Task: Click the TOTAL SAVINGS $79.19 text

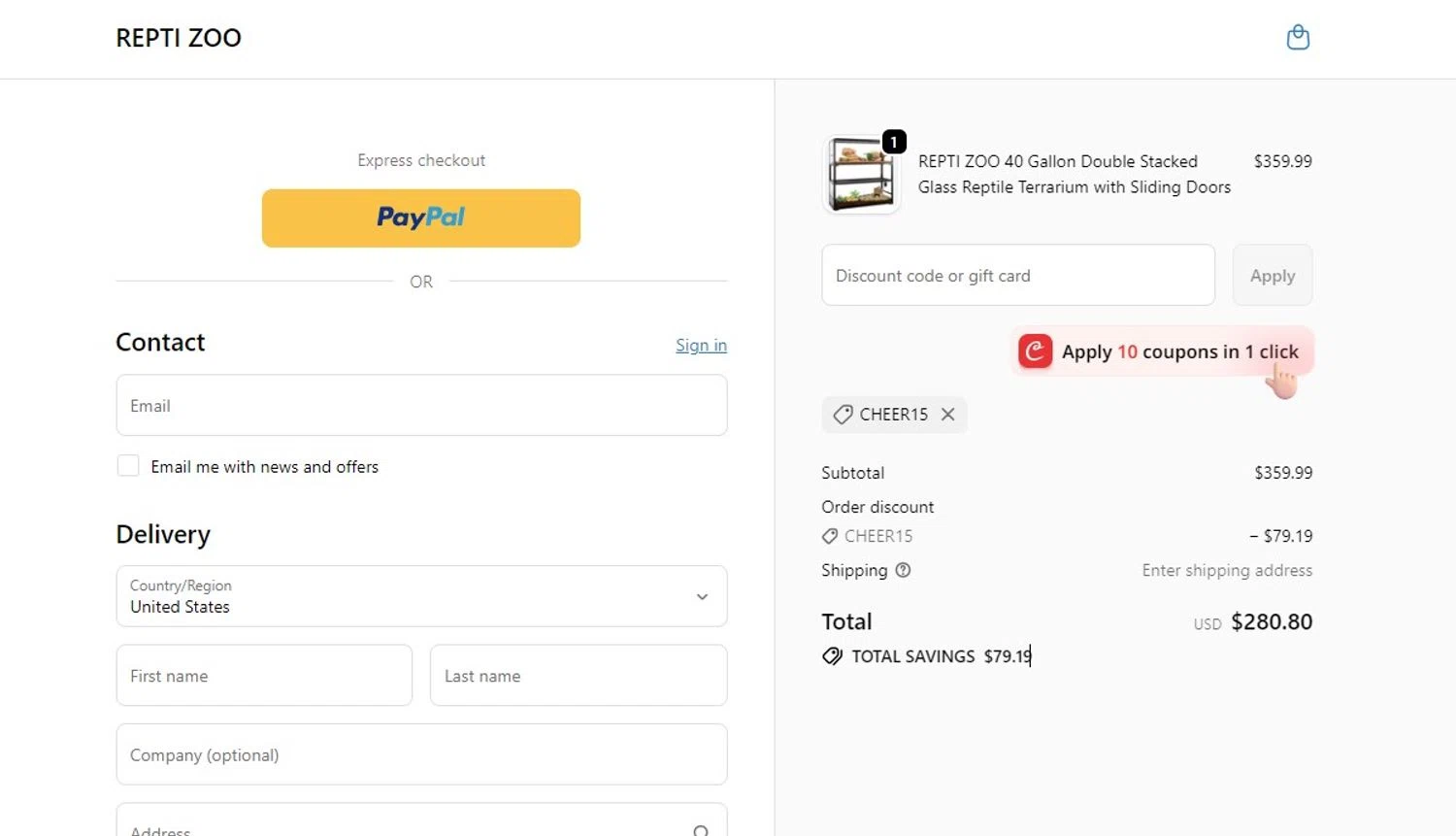Action: [942, 656]
